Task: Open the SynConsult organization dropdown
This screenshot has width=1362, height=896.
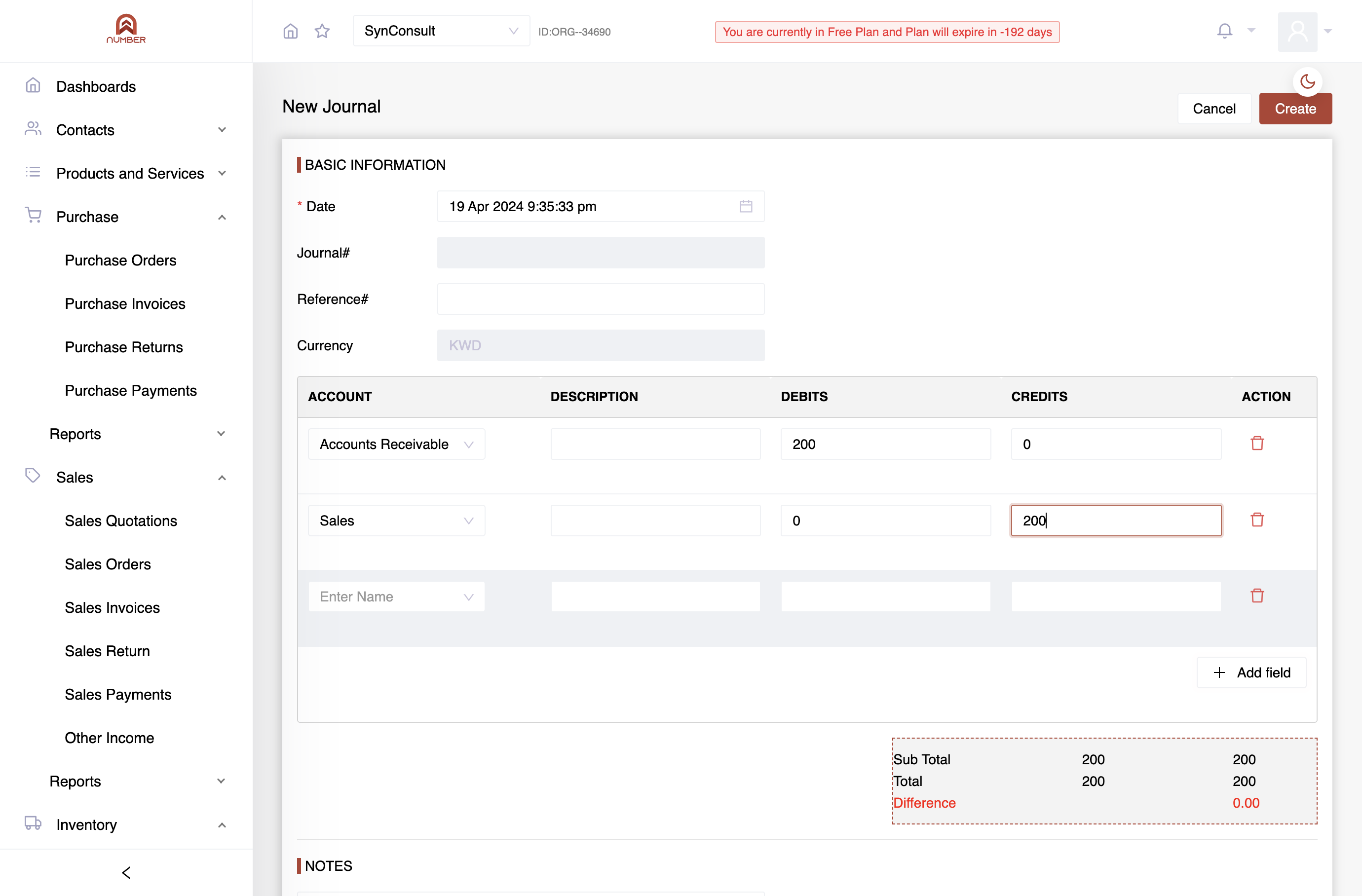Action: 441,31
